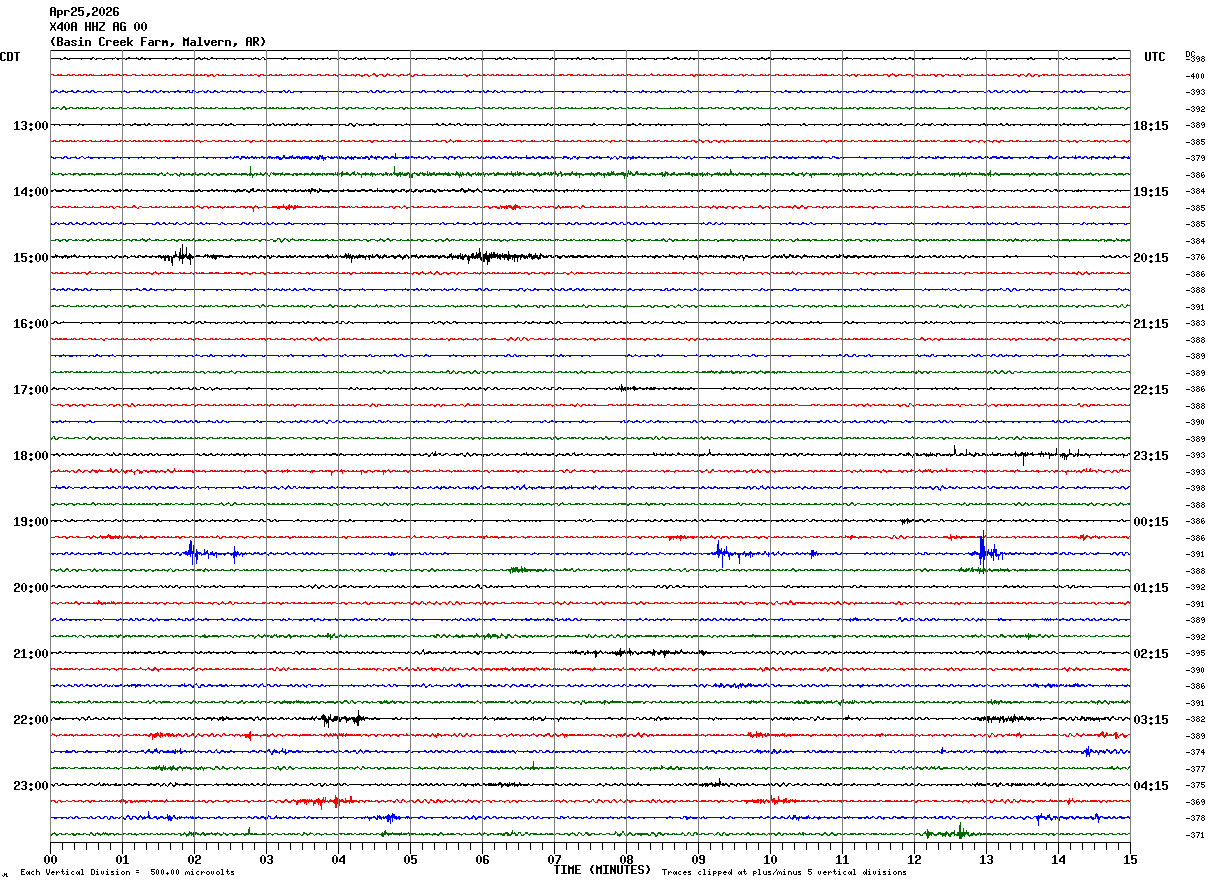
Task: Click the DC offset value -375
Action: [x=1195, y=785]
